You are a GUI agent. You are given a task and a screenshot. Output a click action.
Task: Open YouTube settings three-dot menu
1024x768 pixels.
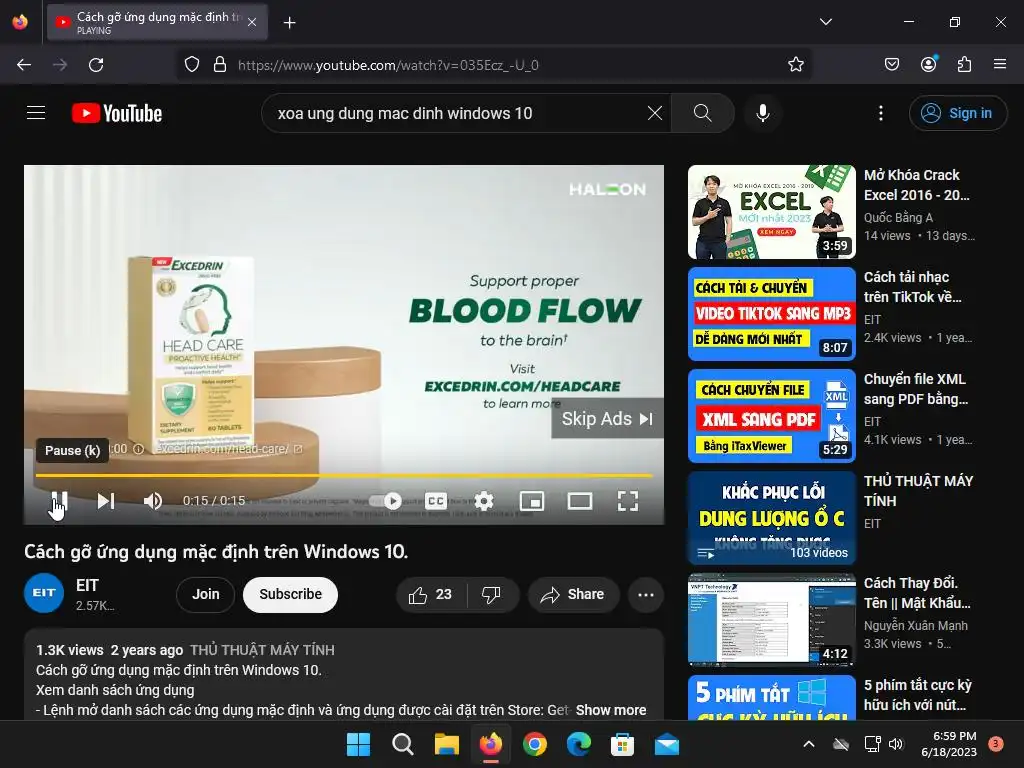[880, 113]
